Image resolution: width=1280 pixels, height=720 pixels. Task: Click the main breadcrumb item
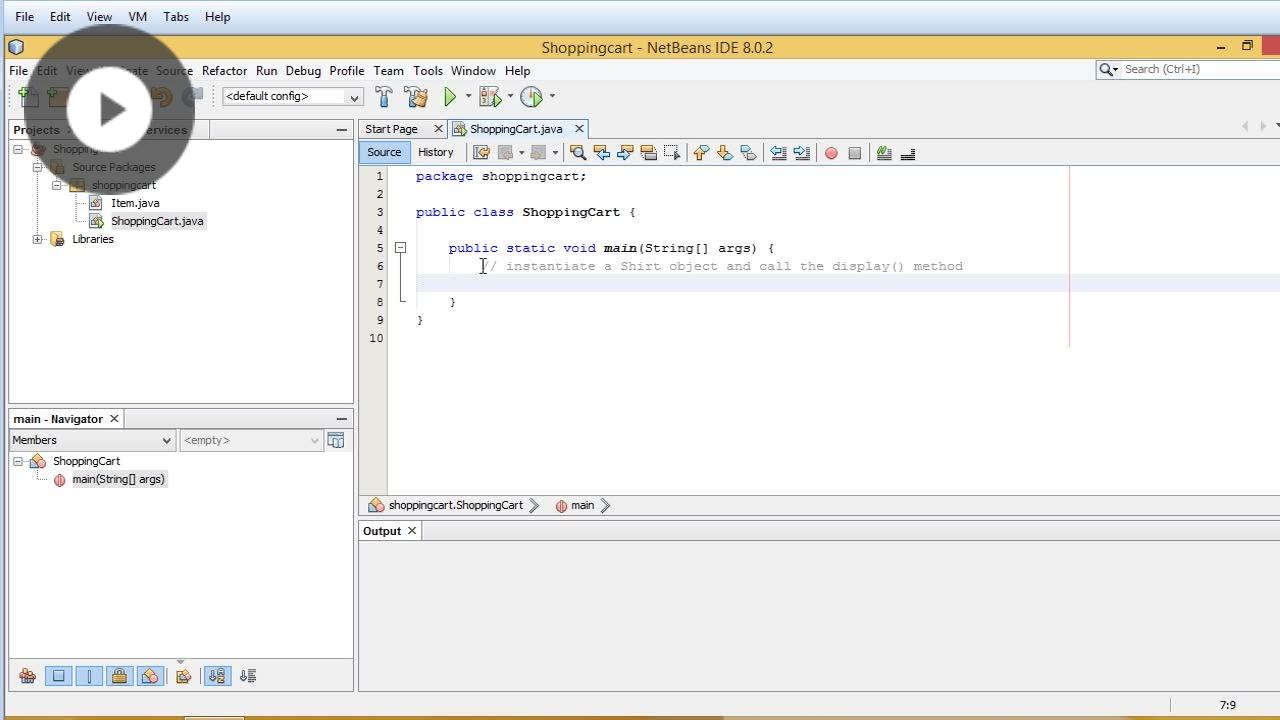click(582, 506)
